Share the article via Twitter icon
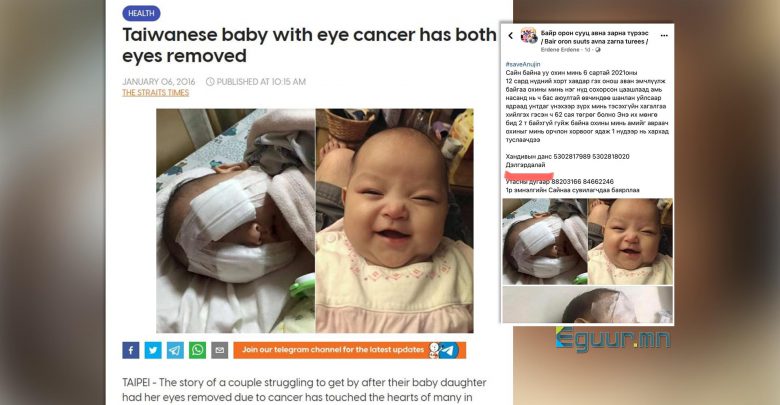Viewport: 780px width, 405px height. (153, 350)
